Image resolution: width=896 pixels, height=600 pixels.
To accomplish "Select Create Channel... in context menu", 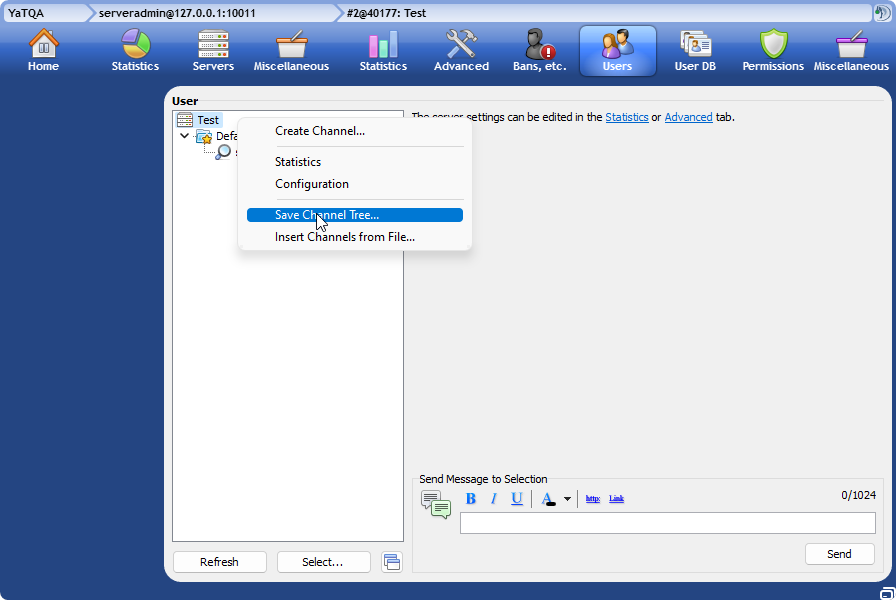I will tap(320, 131).
